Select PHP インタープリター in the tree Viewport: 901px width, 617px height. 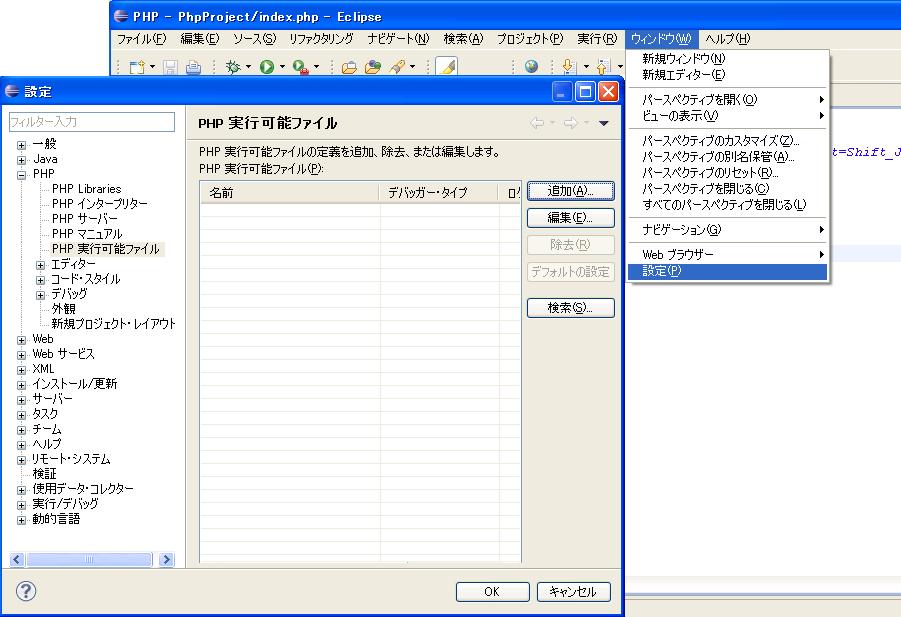[99, 204]
